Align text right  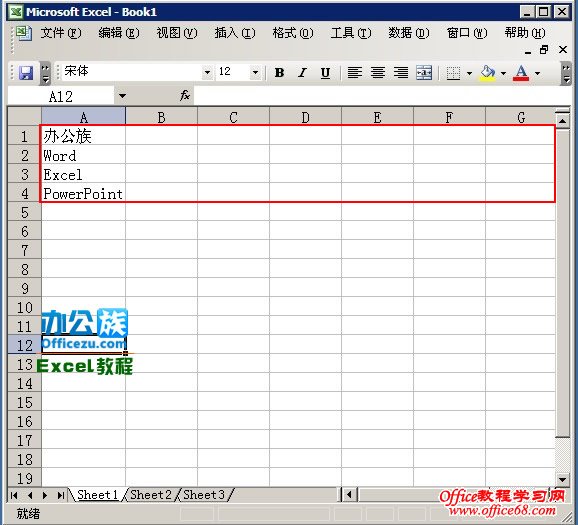point(401,73)
